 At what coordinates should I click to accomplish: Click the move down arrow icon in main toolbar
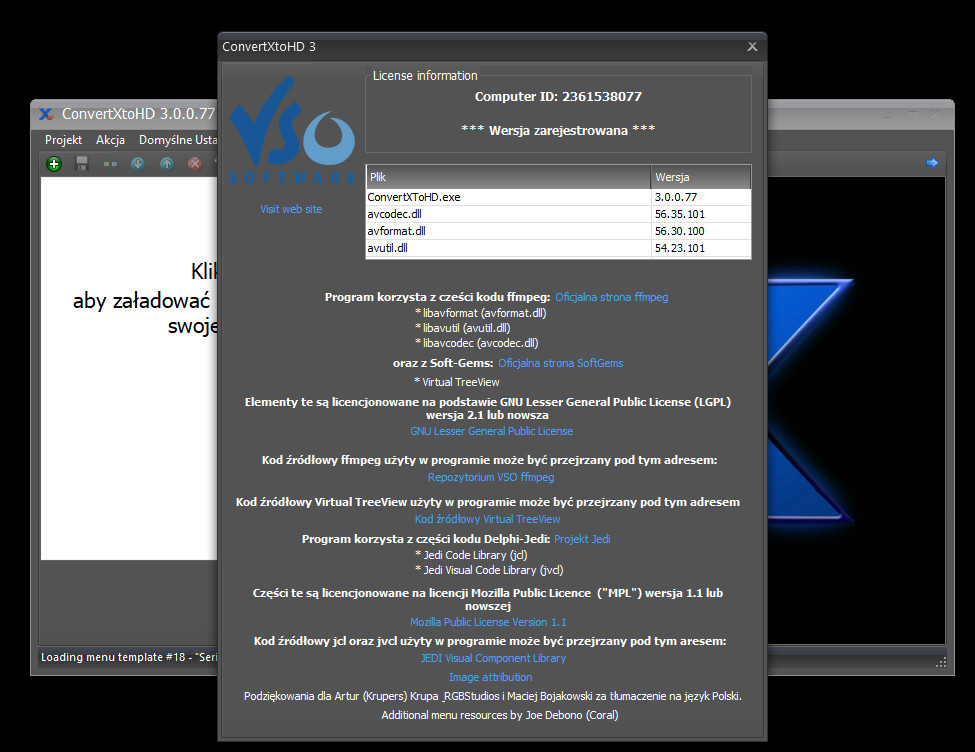pyautogui.click(x=138, y=164)
